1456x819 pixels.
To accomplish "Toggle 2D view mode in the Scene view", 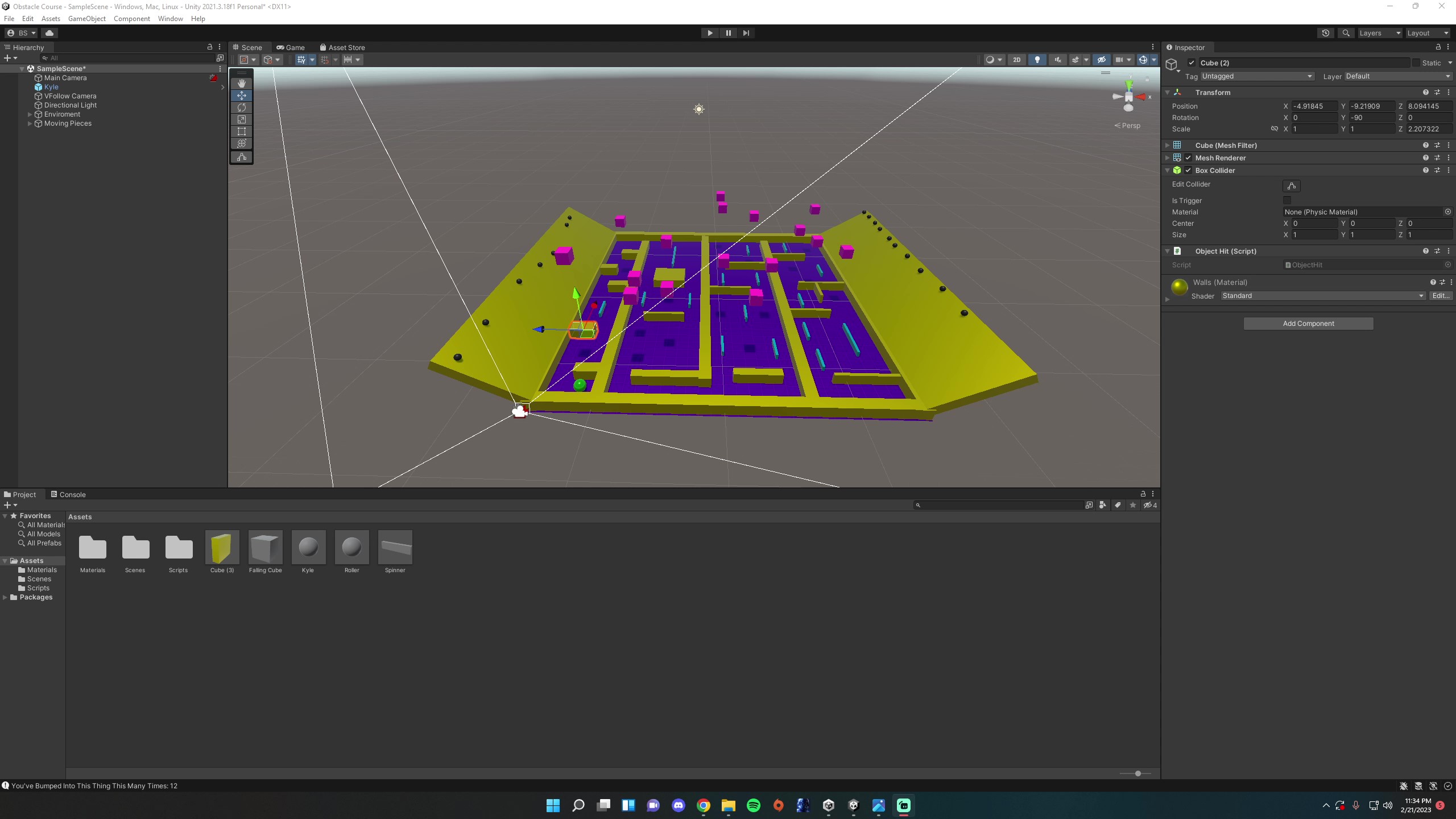I will [1016, 59].
